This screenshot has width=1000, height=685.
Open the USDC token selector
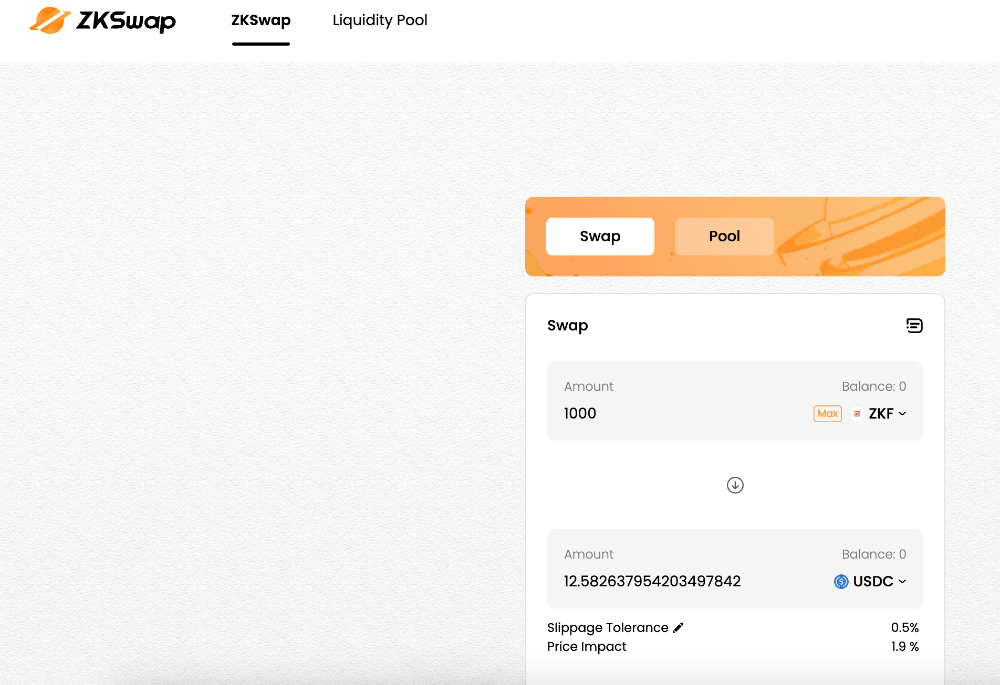(x=871, y=582)
